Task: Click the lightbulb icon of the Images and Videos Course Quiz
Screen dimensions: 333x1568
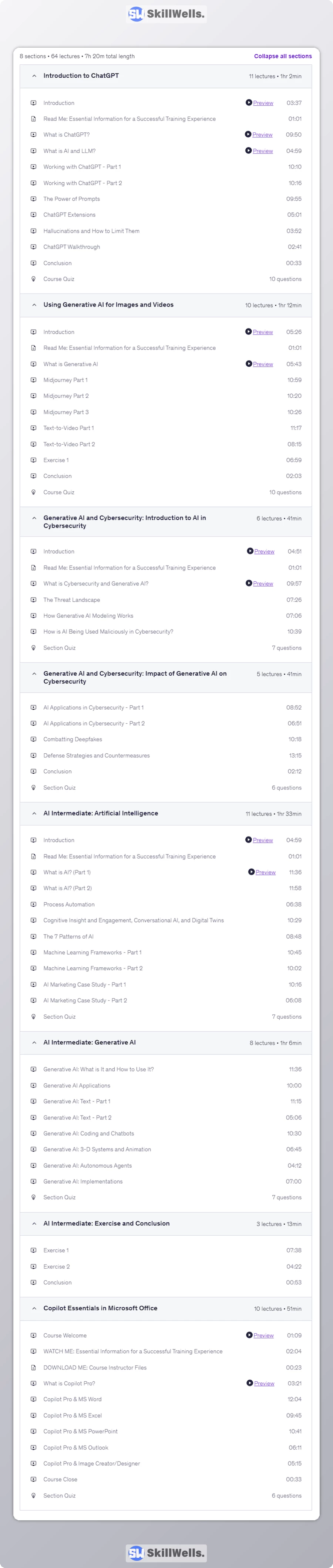Action: [x=33, y=492]
